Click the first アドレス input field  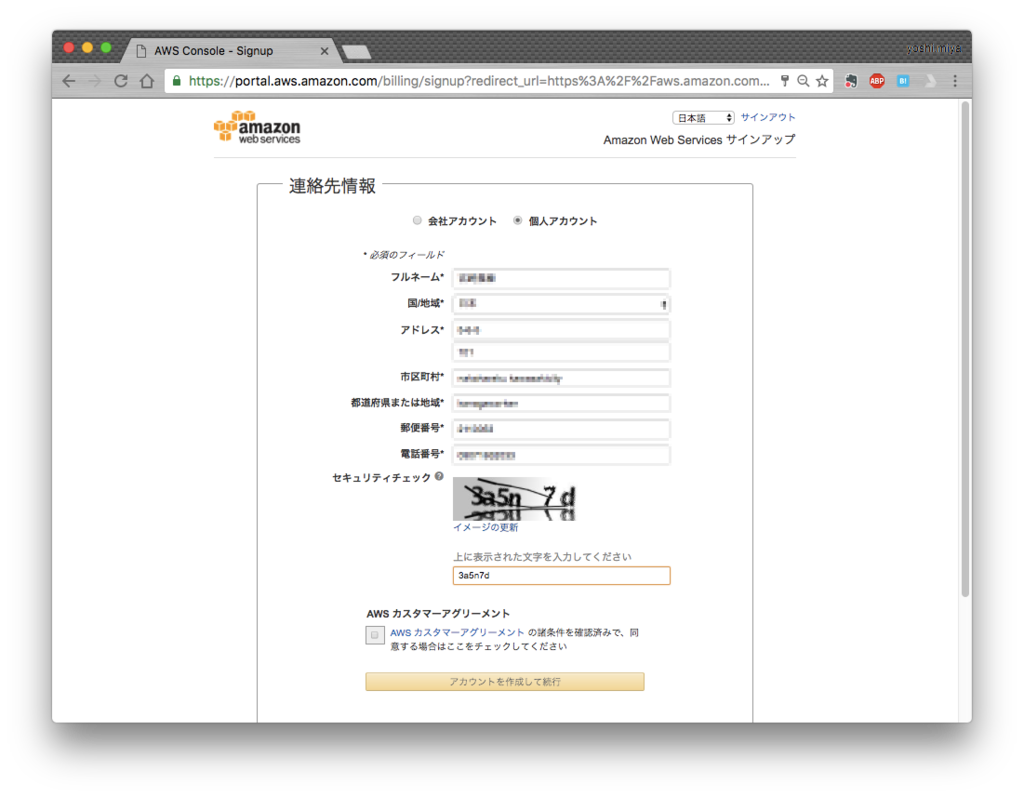561,330
